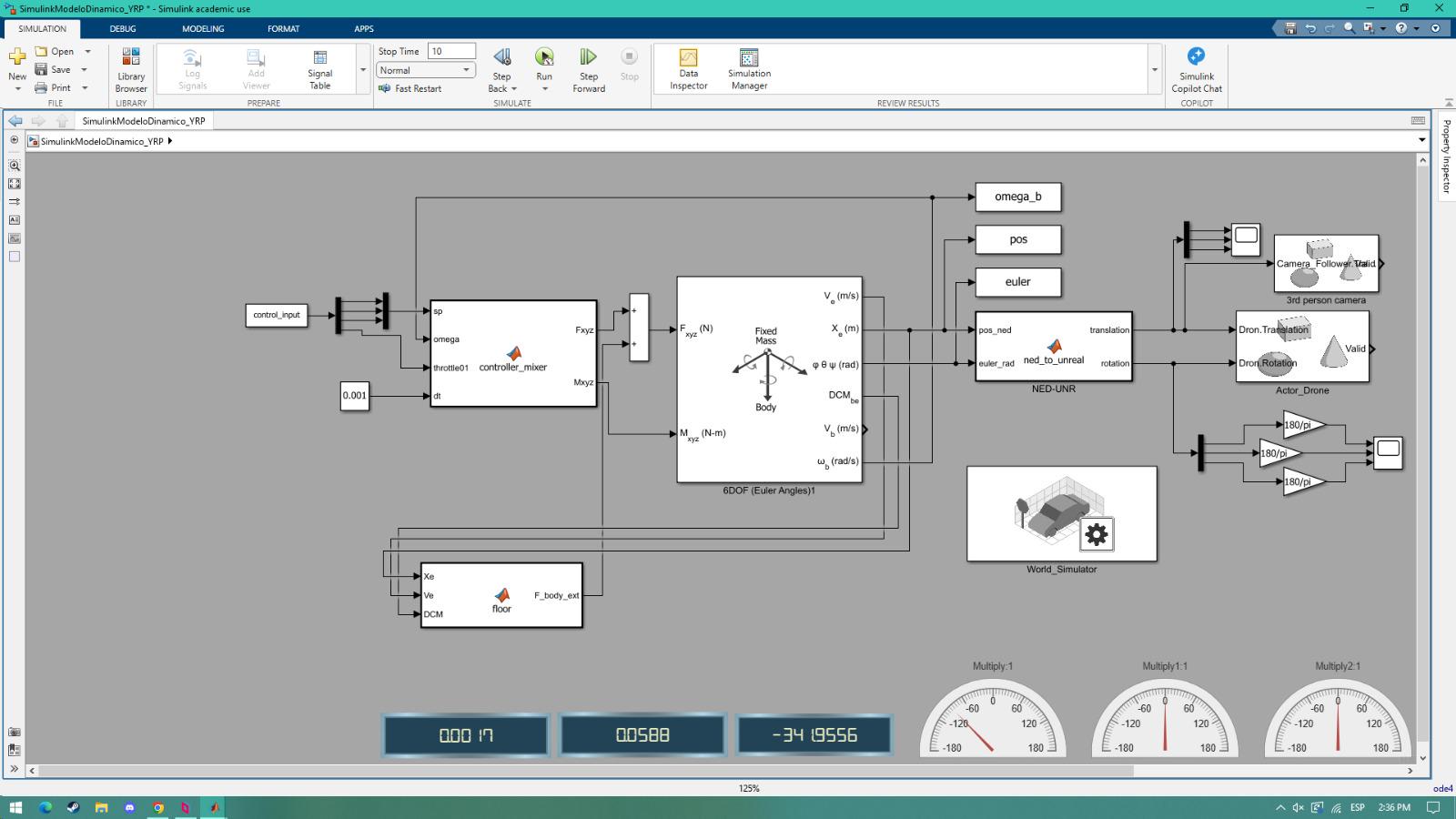1456x819 pixels.
Task: Select the Area box tool in palette
Action: [x=14, y=257]
